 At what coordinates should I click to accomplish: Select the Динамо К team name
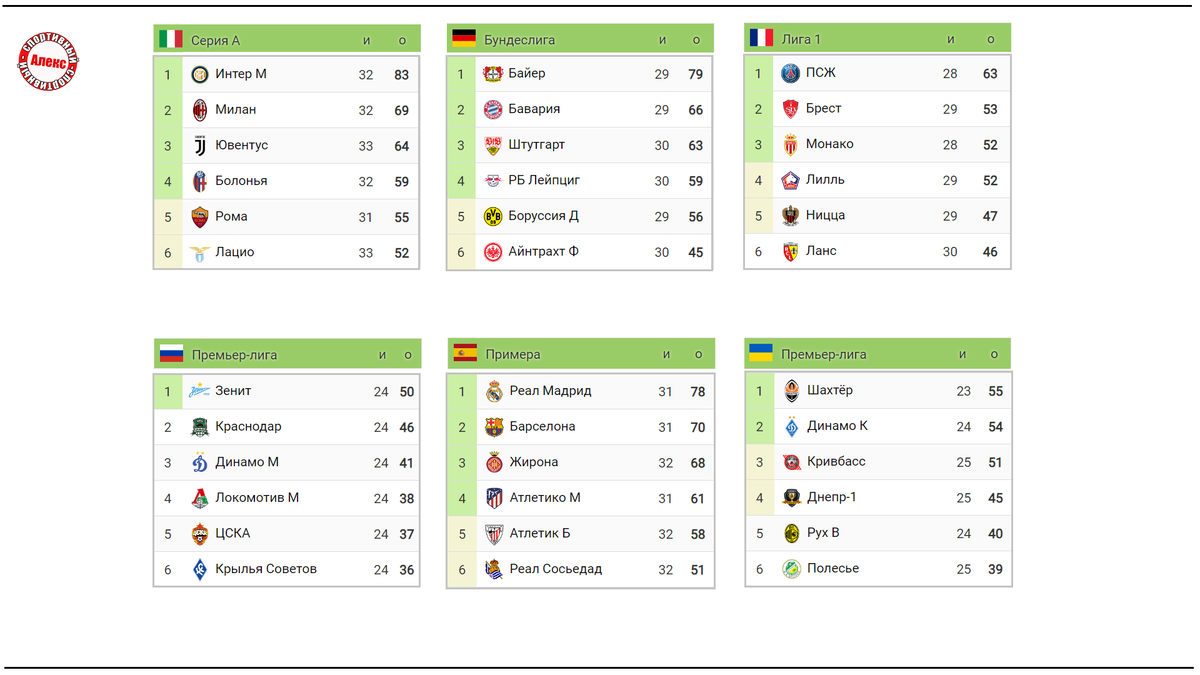coord(838,426)
